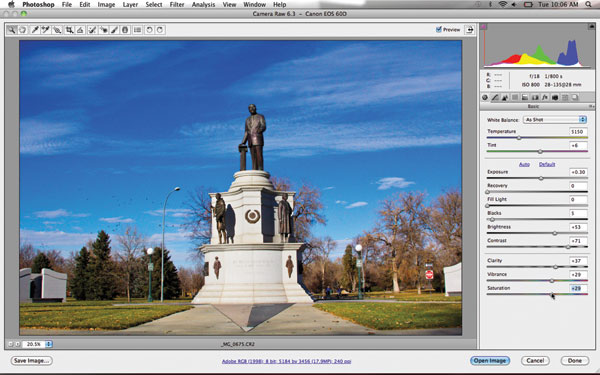Open the Detail panel tab
This screenshot has height=375, width=600.
(x=505, y=97)
